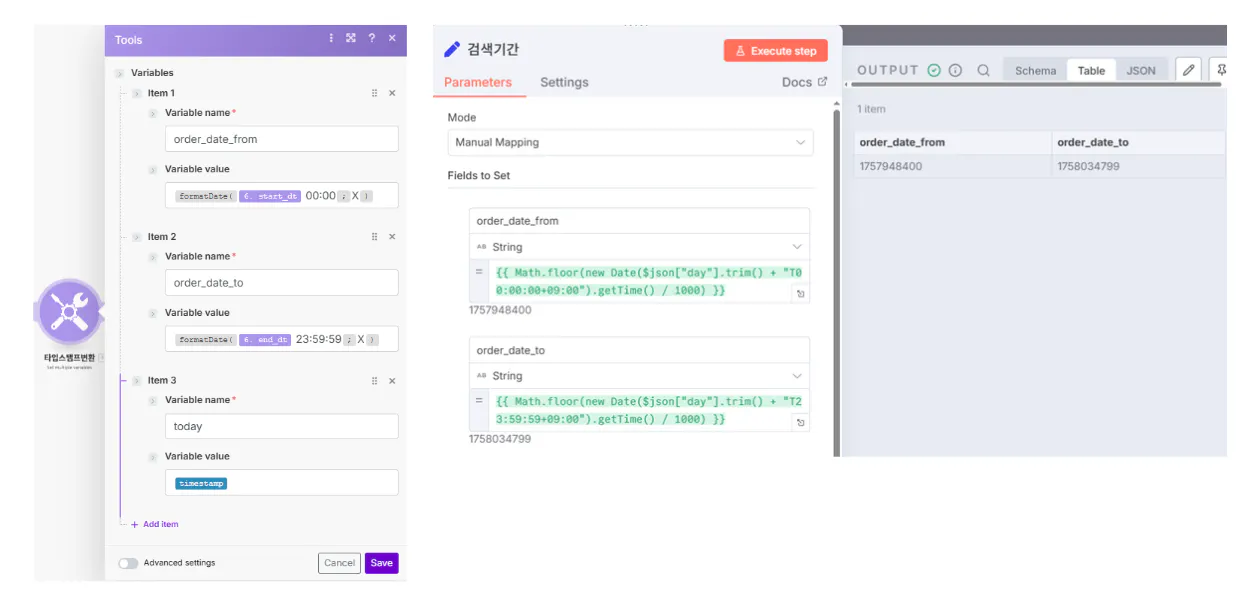Select the Table output view
Viewport: 1245px width, 609px height.
coord(1091,70)
